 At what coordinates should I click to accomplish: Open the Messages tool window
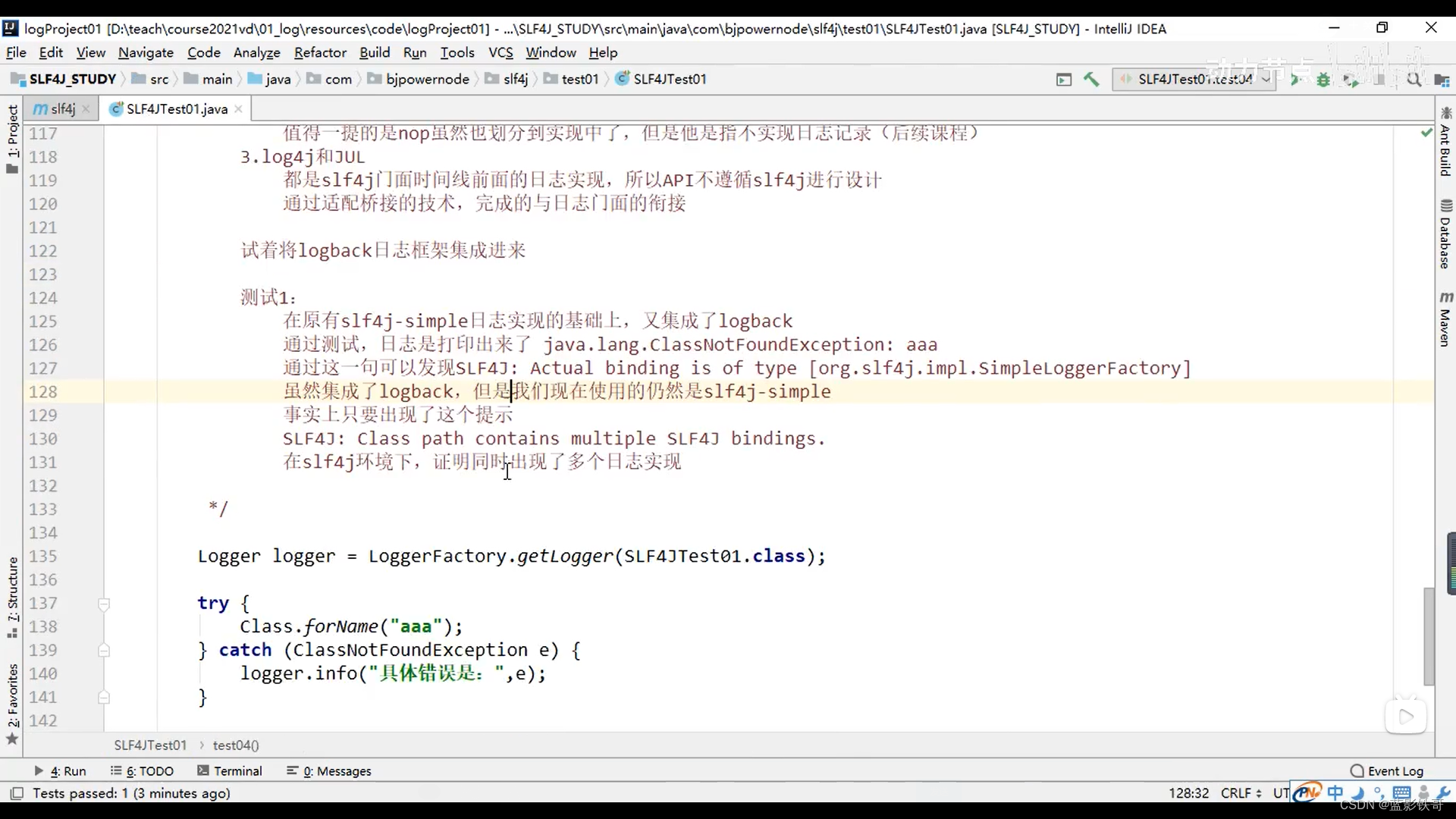(329, 770)
